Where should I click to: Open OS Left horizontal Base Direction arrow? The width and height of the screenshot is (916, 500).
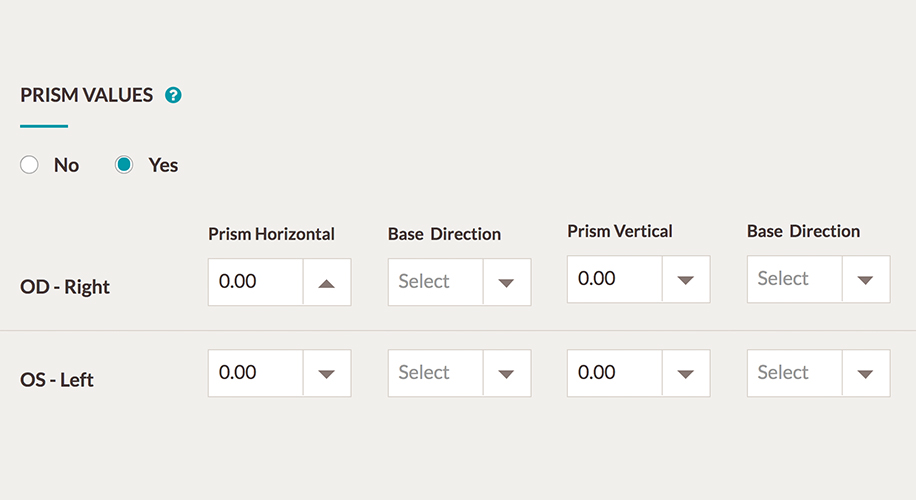506,373
